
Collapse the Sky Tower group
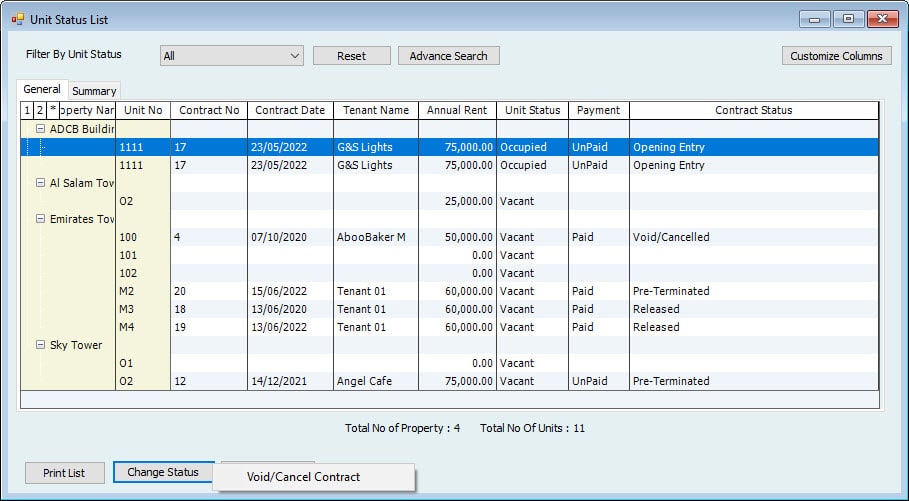coord(40,344)
